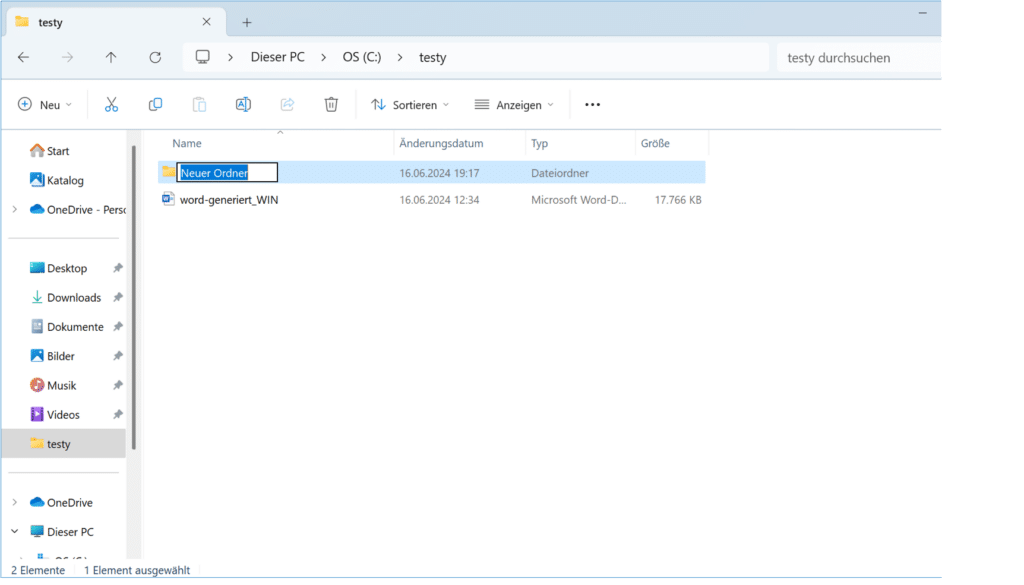Open Bilder in the navigation pane
The image size is (1024, 585).
(x=52, y=356)
